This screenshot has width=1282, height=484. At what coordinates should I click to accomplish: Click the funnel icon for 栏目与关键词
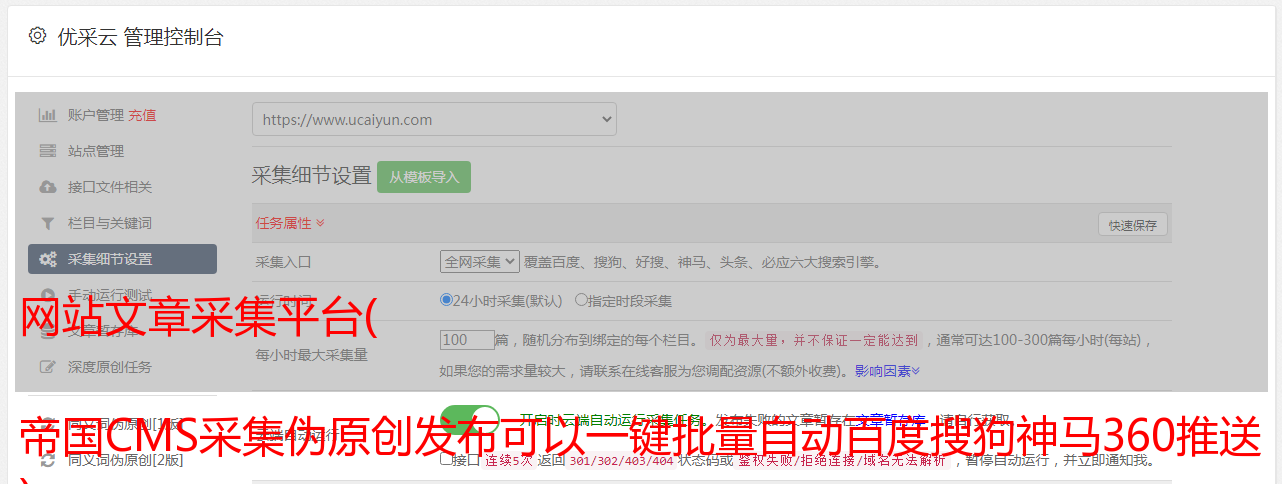[47, 223]
